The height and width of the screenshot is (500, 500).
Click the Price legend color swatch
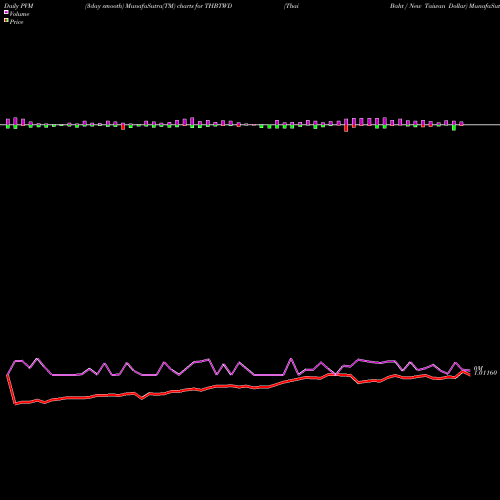click(6, 20)
